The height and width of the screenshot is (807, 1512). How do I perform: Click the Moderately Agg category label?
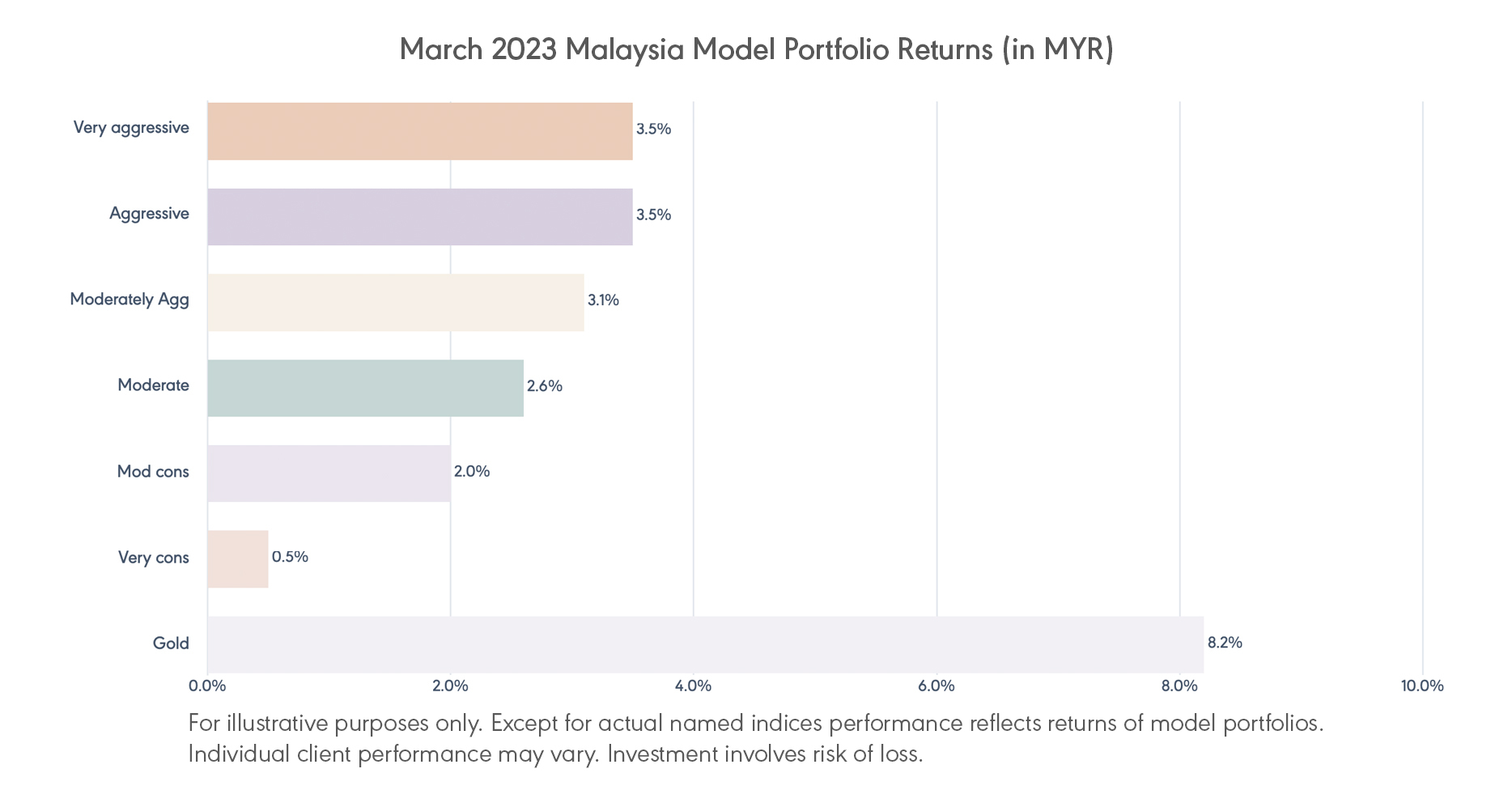(x=130, y=299)
